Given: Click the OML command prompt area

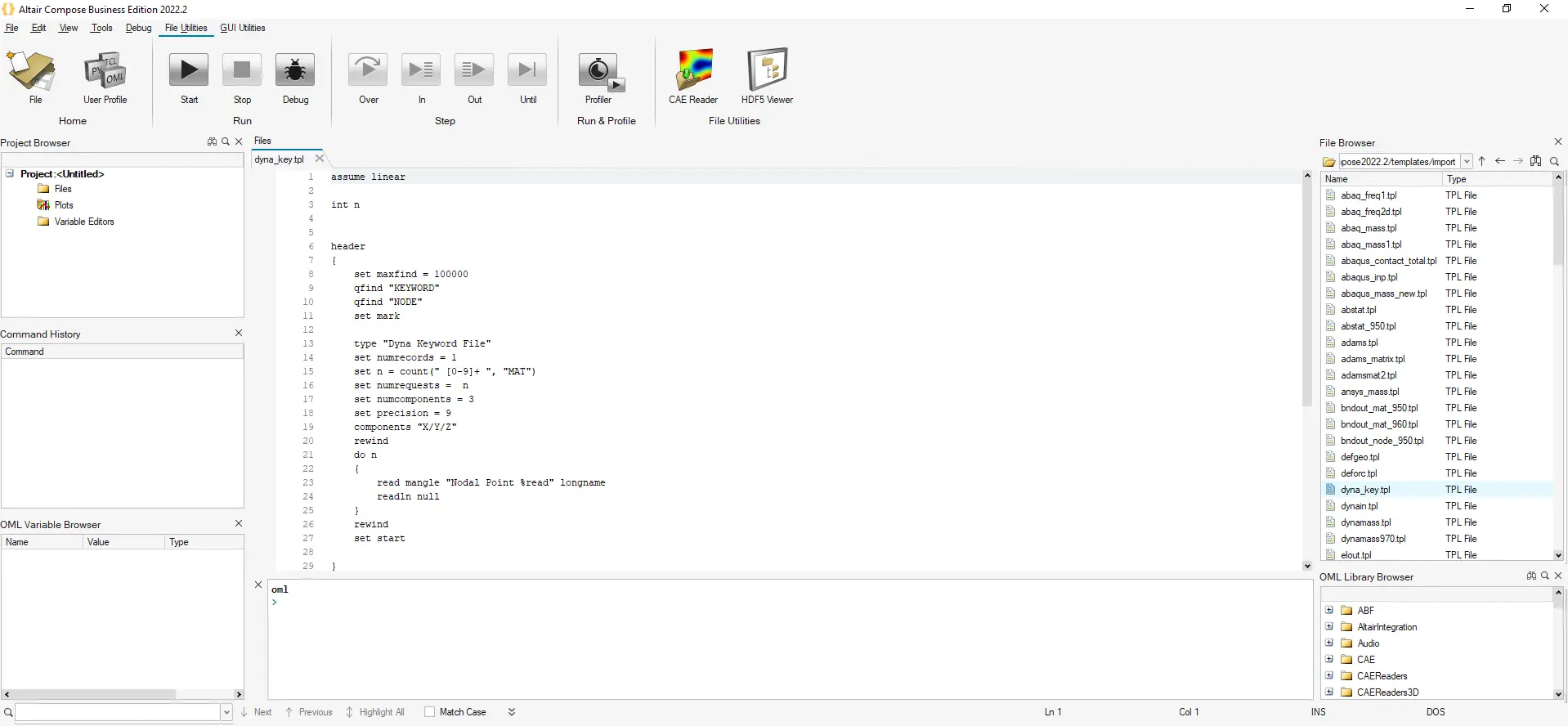Looking at the screenshot, I should click(x=790, y=639).
